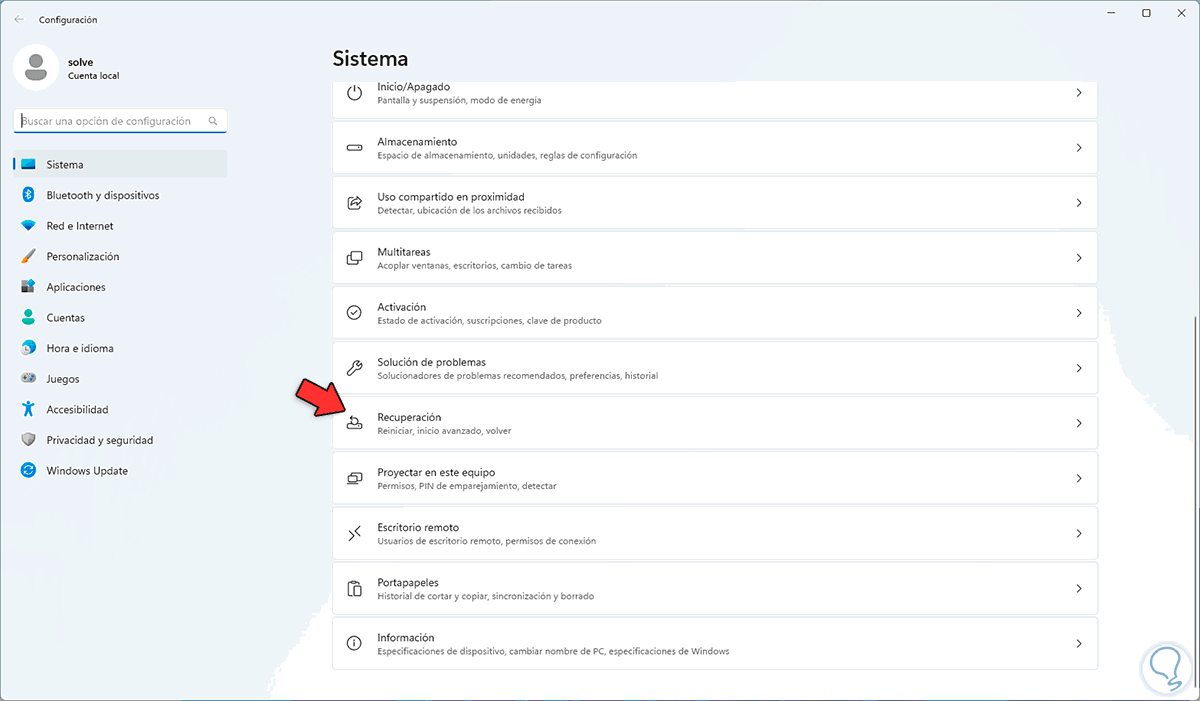Image resolution: width=1200 pixels, height=701 pixels.
Task: Click the Activación checkmark icon
Action: click(354, 313)
